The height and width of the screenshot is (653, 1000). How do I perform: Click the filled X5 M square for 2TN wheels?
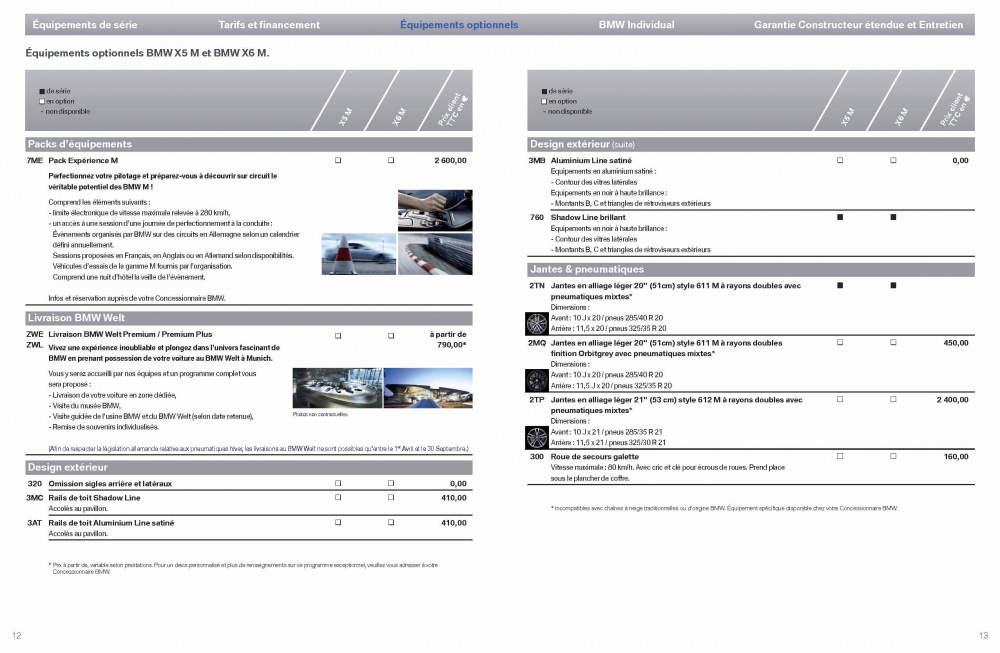click(840, 286)
